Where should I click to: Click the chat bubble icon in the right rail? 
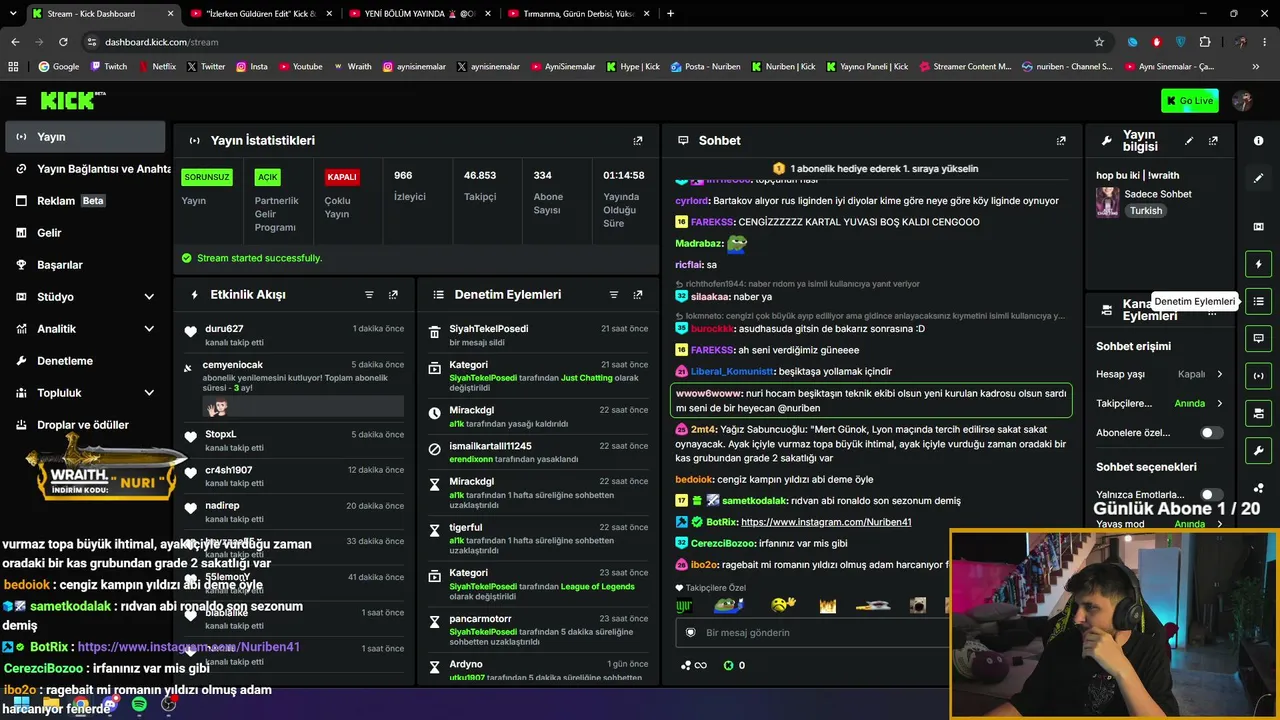click(1258, 338)
